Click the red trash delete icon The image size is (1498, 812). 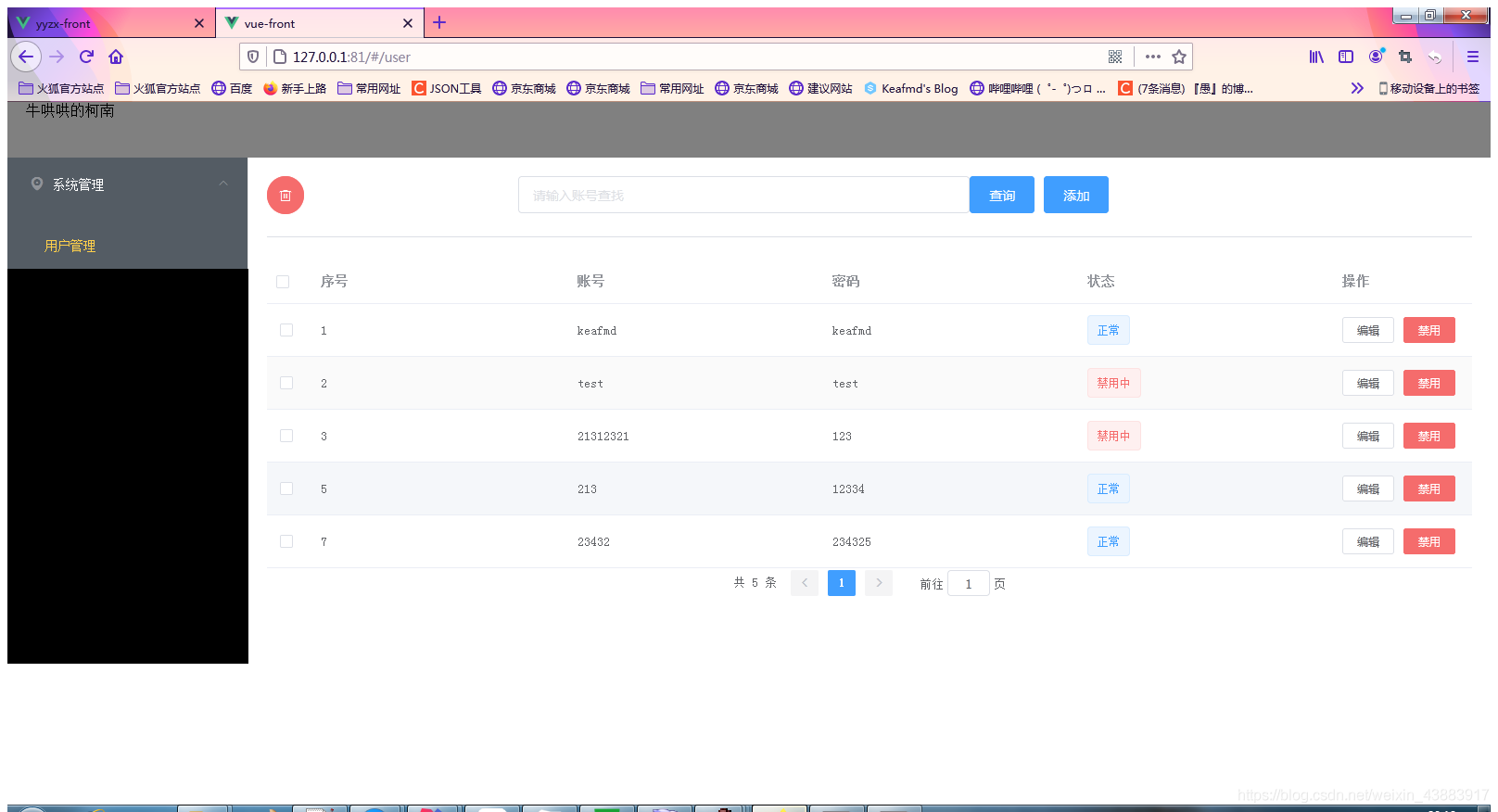[x=286, y=196]
